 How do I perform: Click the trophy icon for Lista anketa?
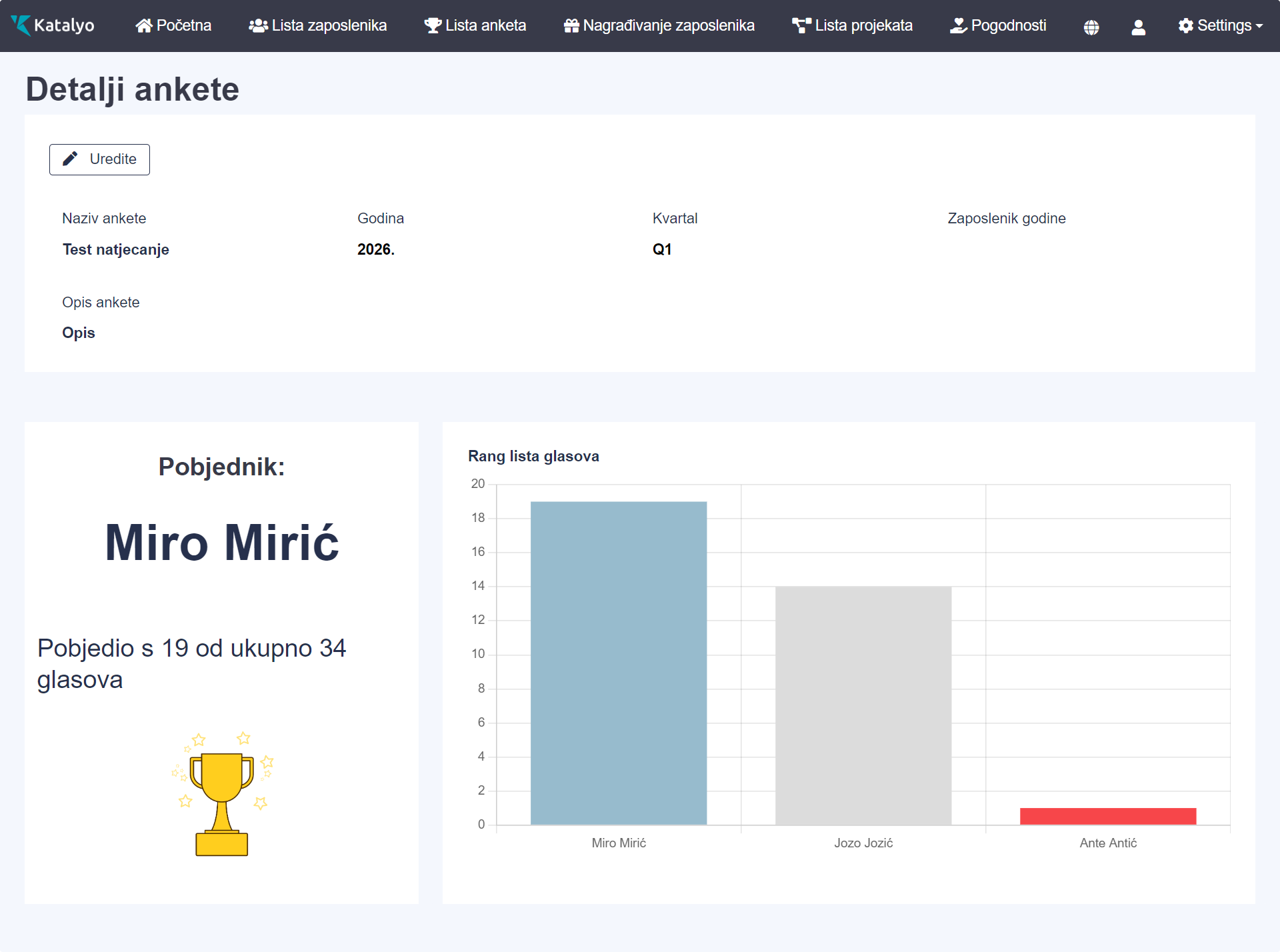click(433, 25)
